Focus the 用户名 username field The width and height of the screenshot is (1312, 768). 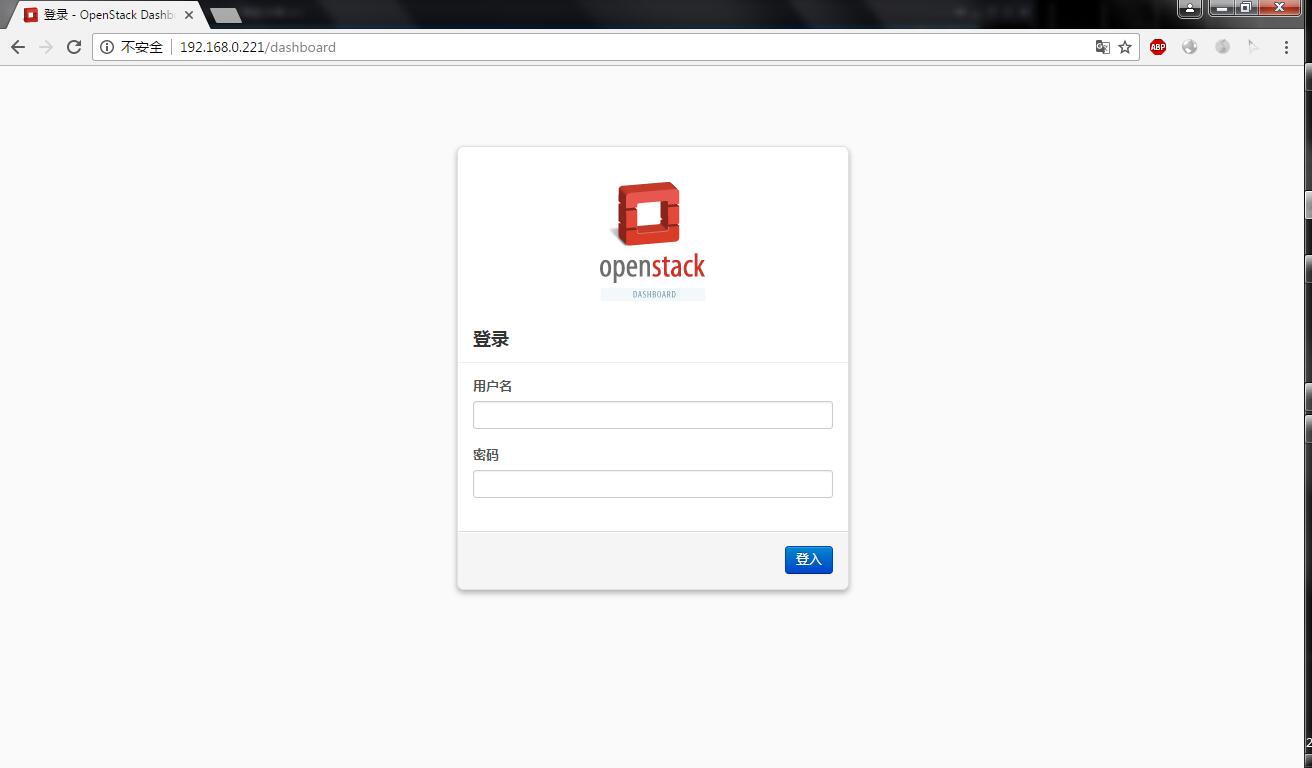[653, 415]
